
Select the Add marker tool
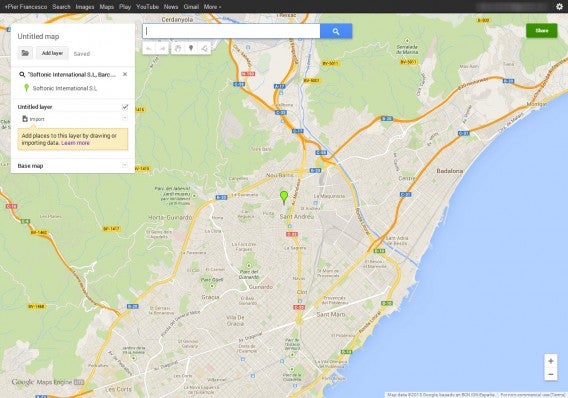click(x=191, y=48)
